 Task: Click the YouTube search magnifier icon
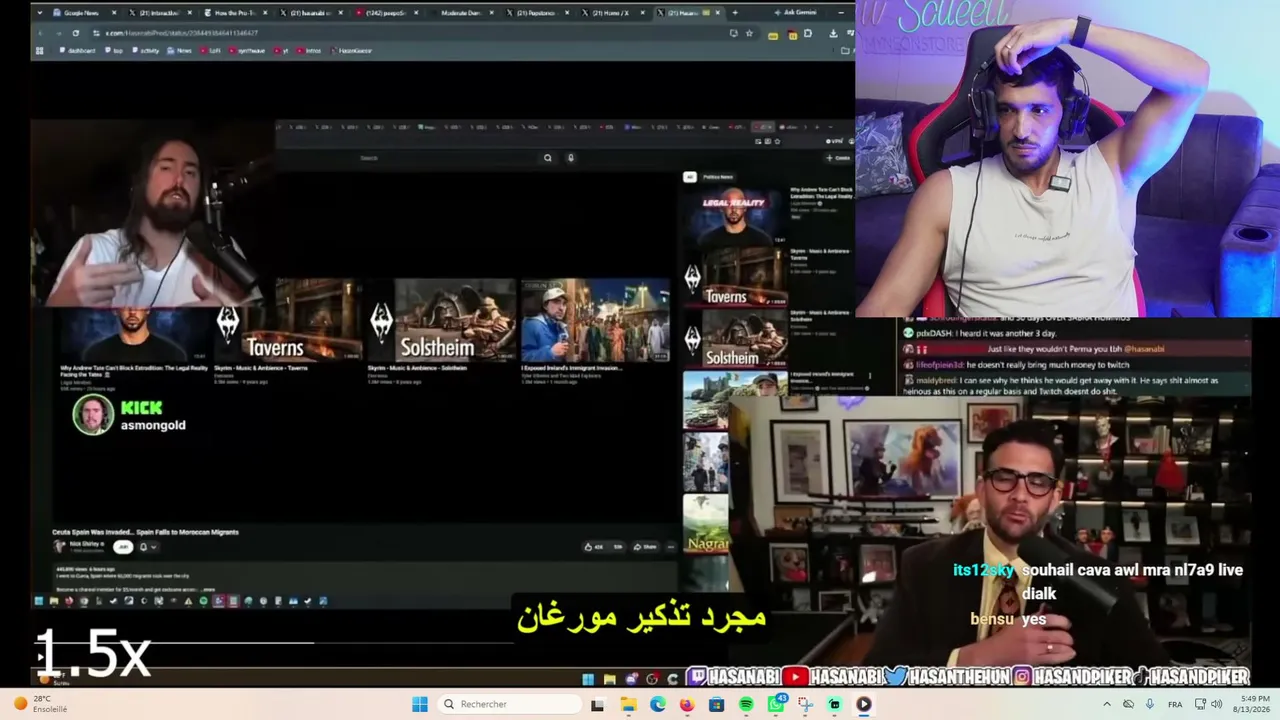tap(547, 157)
